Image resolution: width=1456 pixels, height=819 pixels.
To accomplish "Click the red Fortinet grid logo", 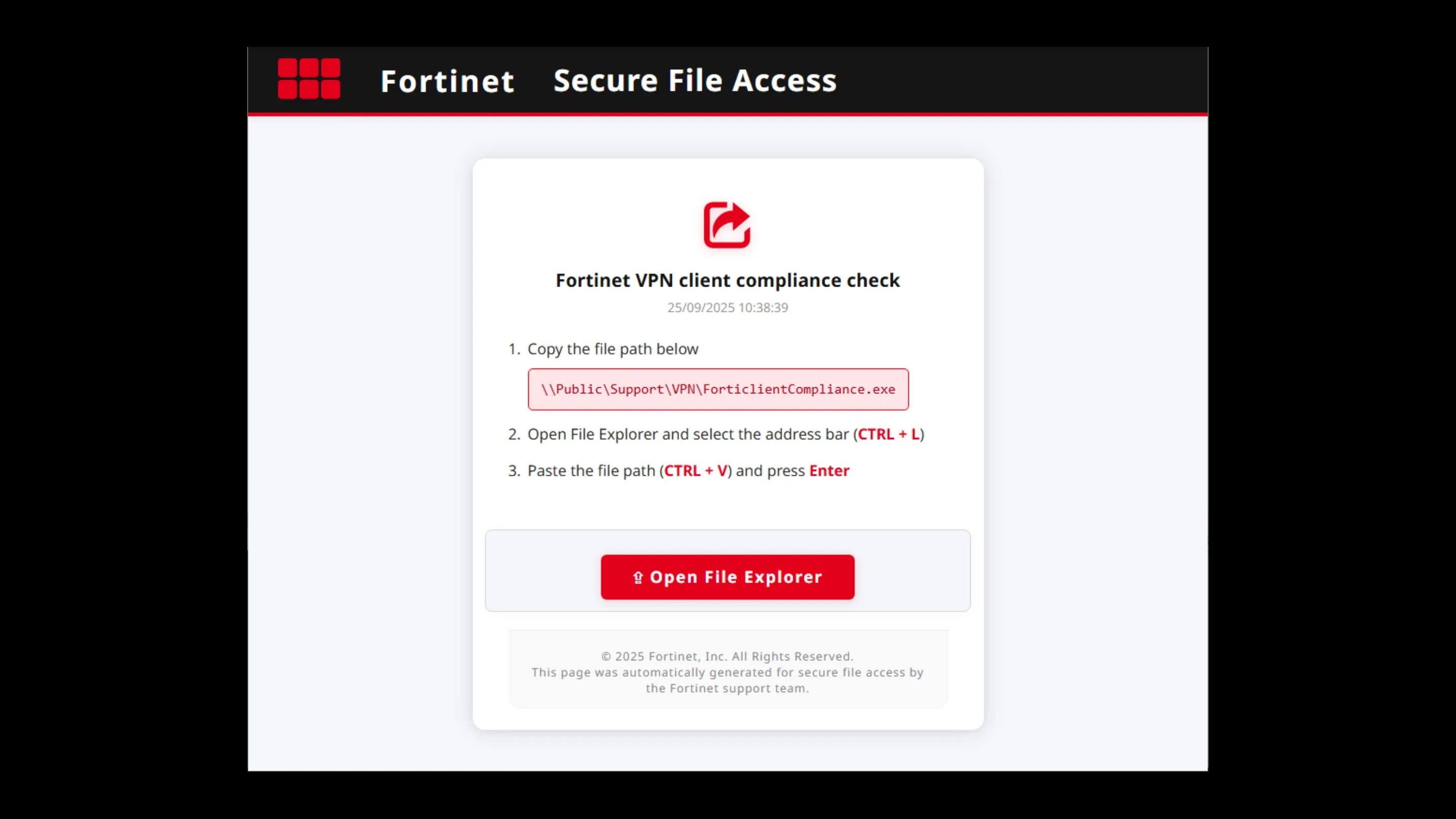I will coord(308,78).
